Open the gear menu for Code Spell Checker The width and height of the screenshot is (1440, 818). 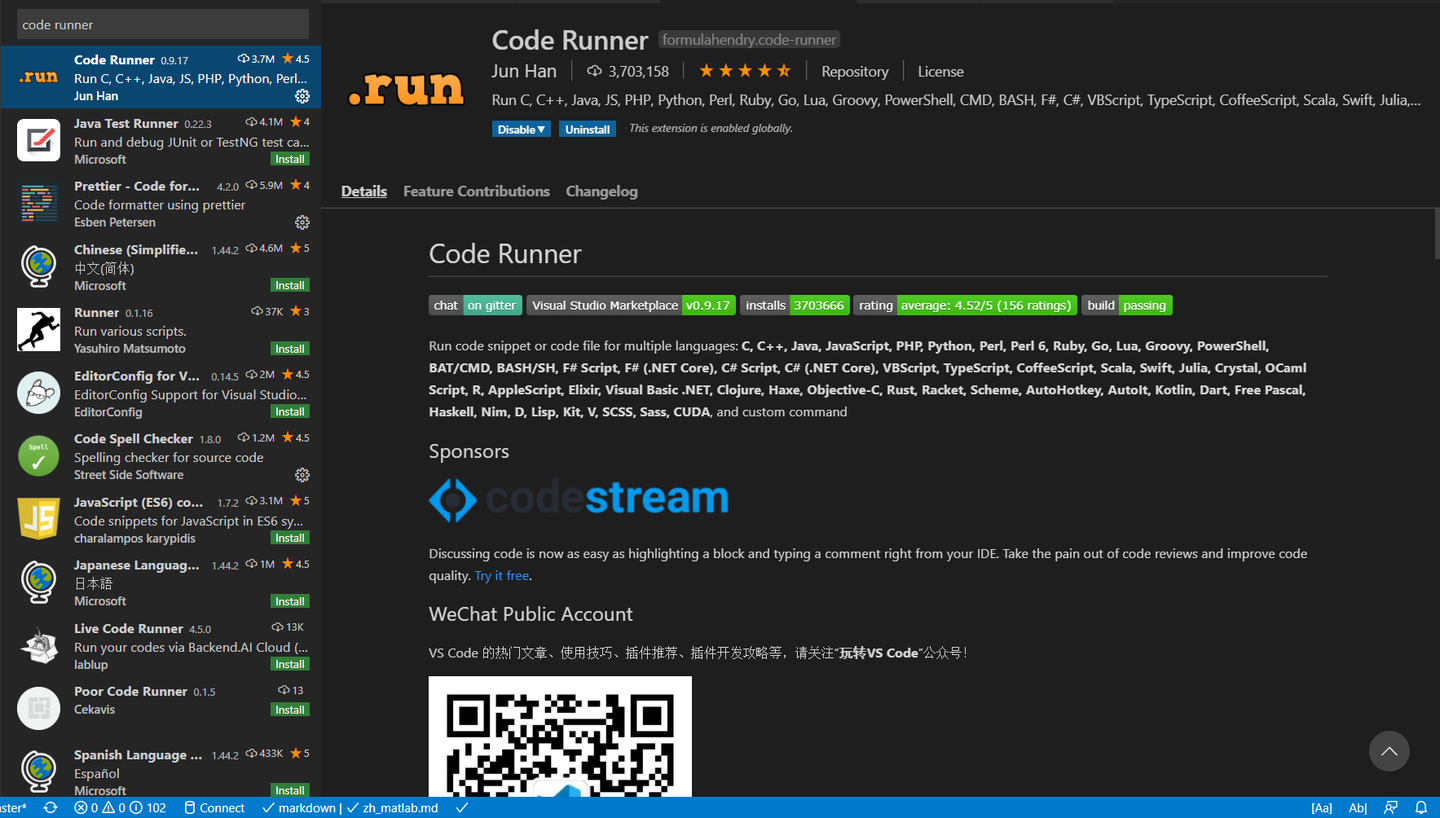click(302, 475)
